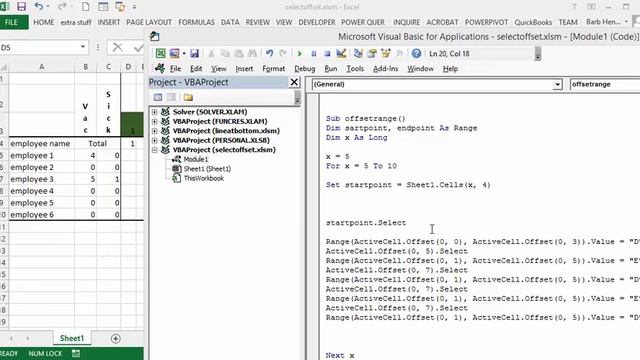The width and height of the screenshot is (640, 360).
Task: Close the Project - VBAProject panel
Action: [x=294, y=82]
